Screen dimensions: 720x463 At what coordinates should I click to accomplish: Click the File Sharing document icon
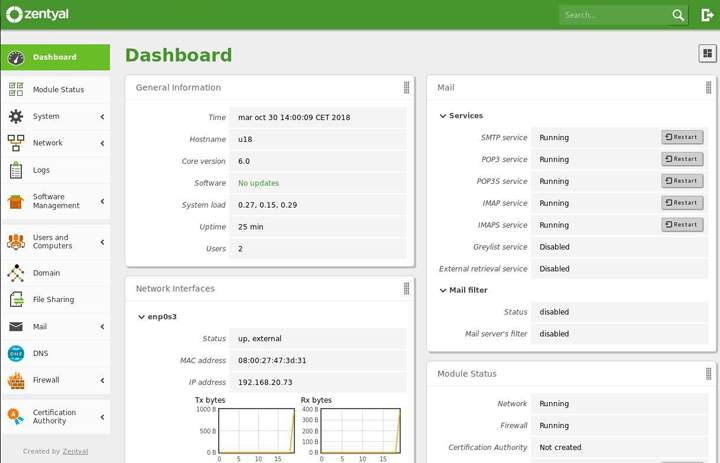17,299
